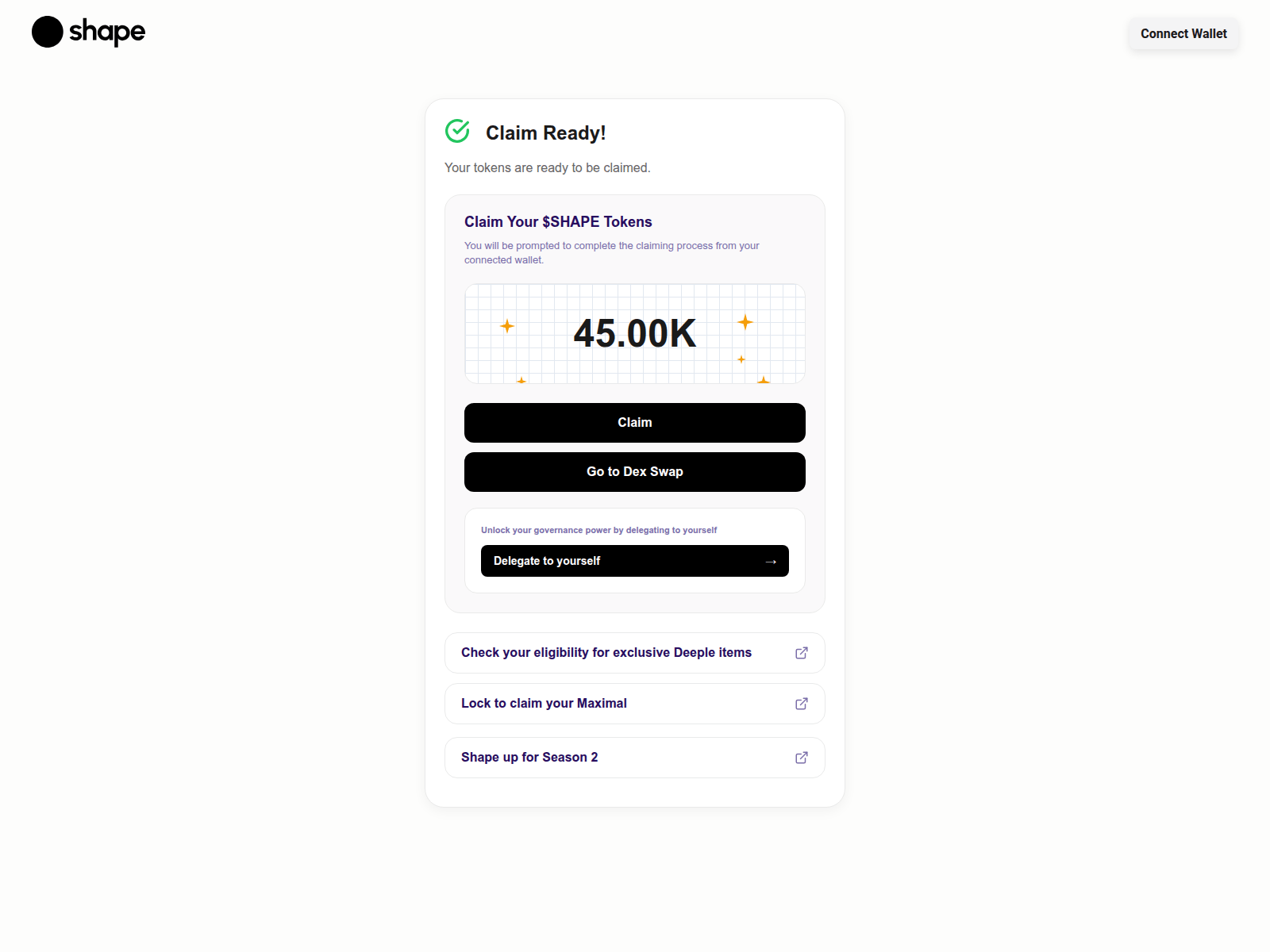The height and width of the screenshot is (952, 1270).
Task: Click the Unlock your governance power text
Action: [x=598, y=530]
